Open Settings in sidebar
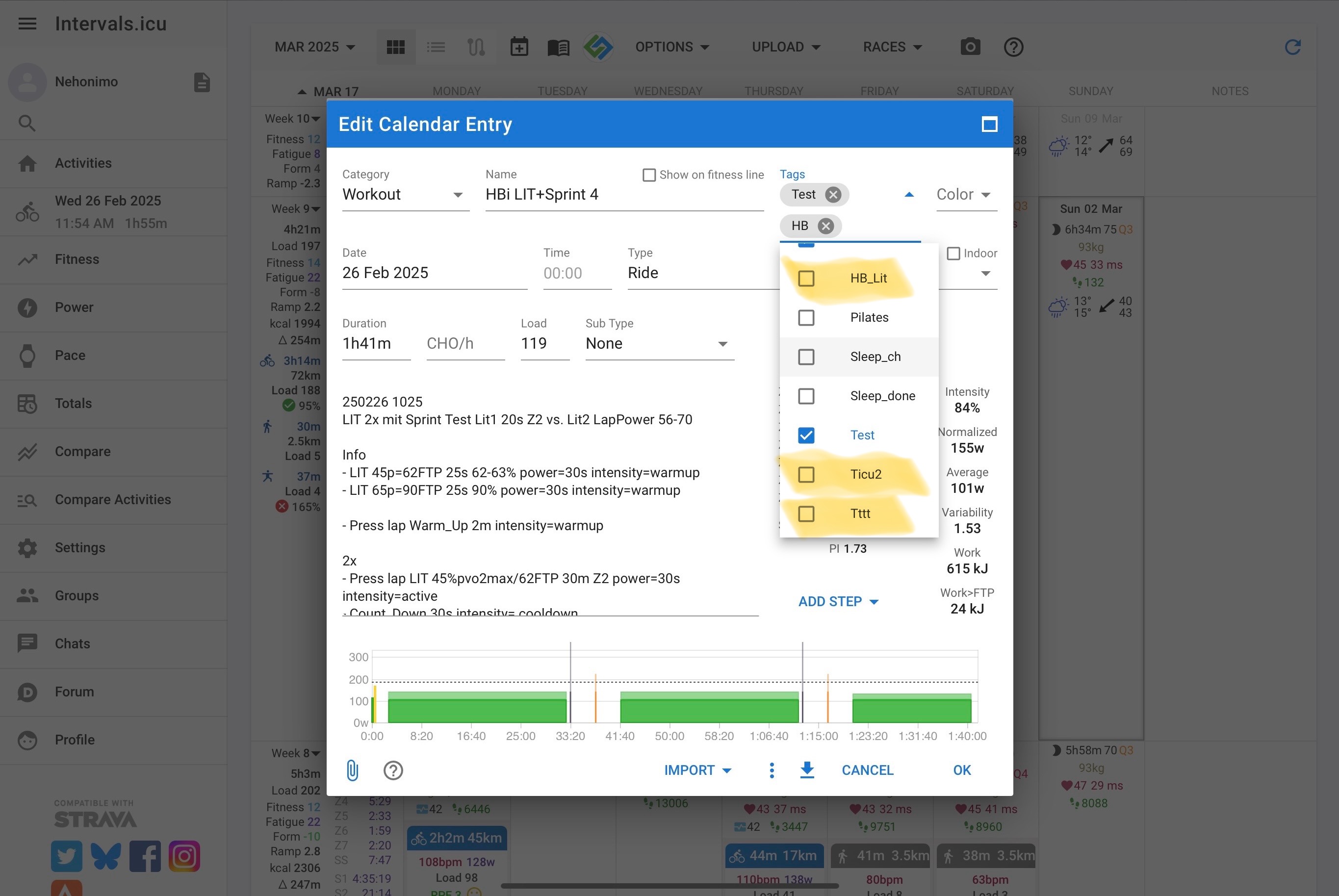Image resolution: width=1339 pixels, height=896 pixels. (x=114, y=547)
